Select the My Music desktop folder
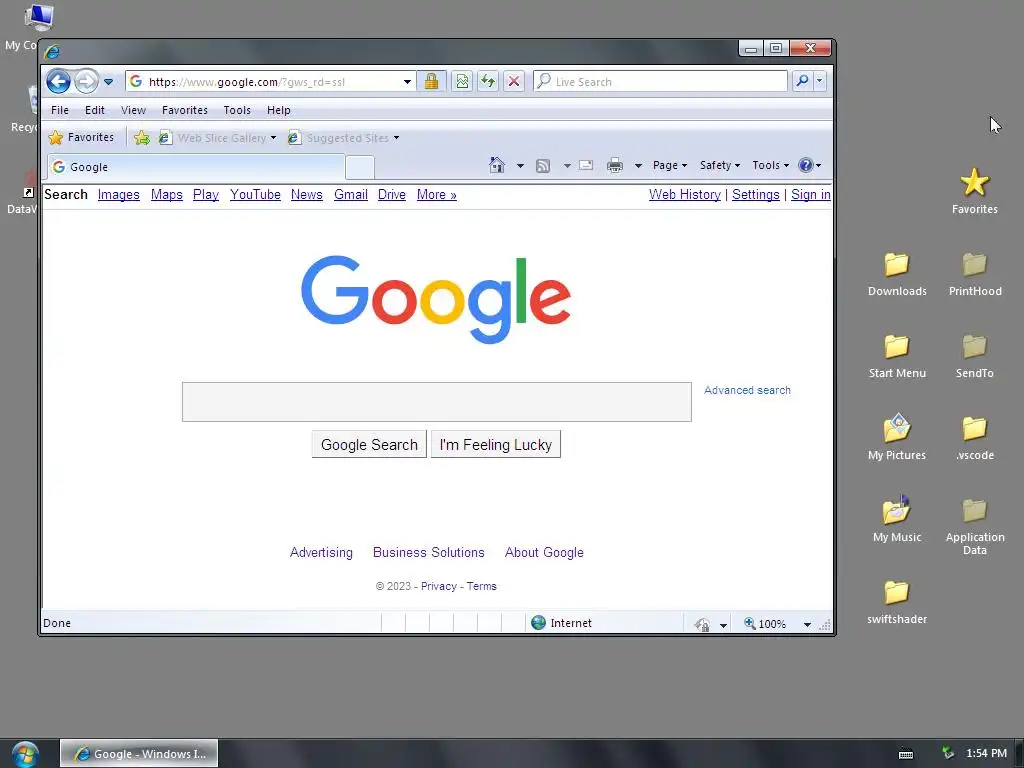Viewport: 1024px width, 768px height. click(897, 519)
